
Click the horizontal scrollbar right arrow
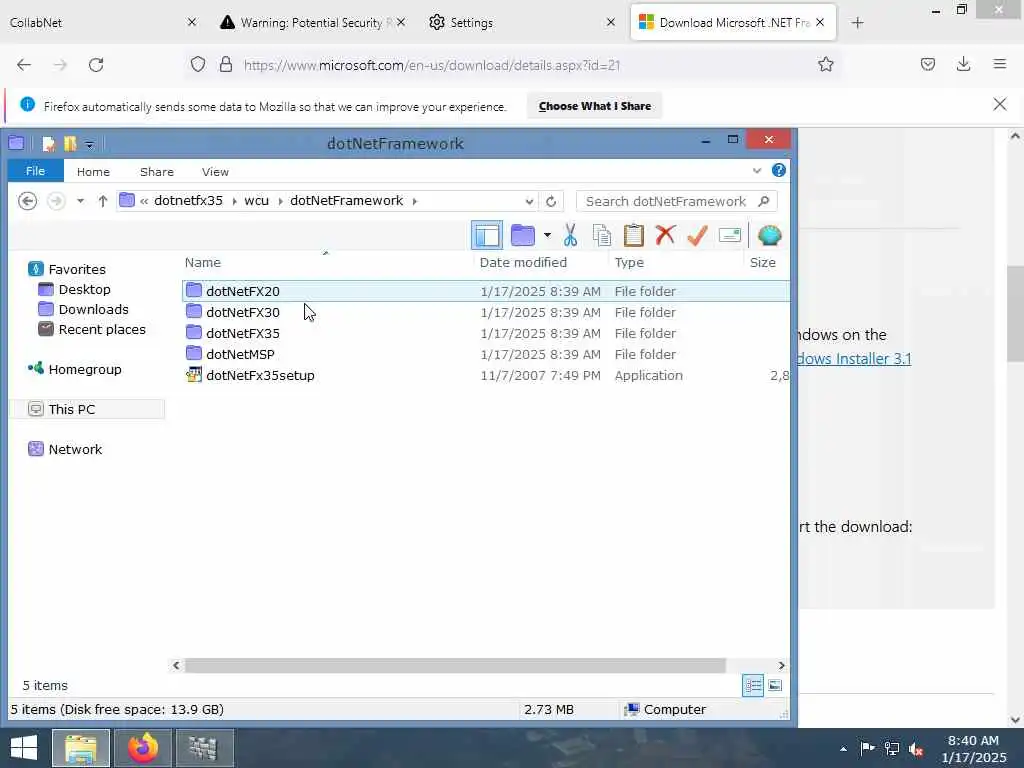(x=781, y=665)
